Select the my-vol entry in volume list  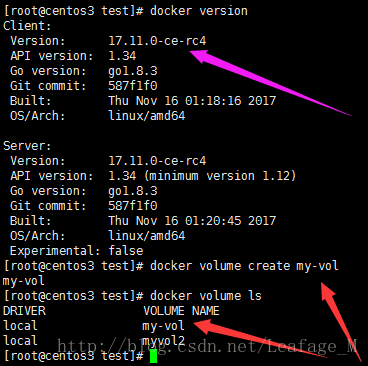[x=163, y=326]
